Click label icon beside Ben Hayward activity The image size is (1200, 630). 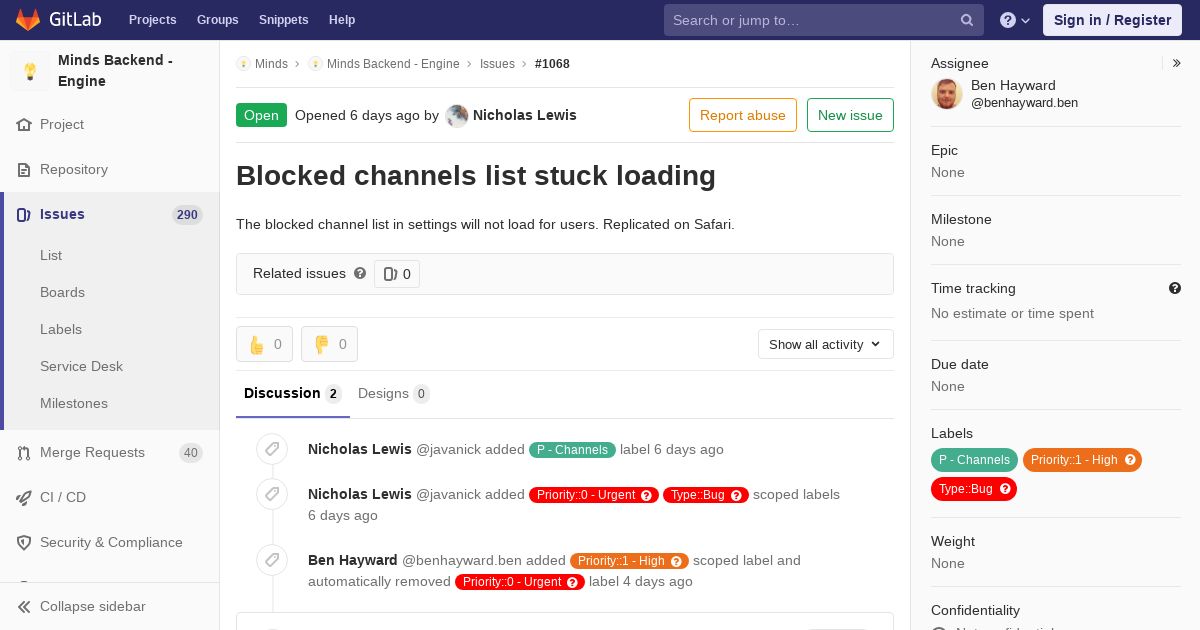pyautogui.click(x=272, y=560)
